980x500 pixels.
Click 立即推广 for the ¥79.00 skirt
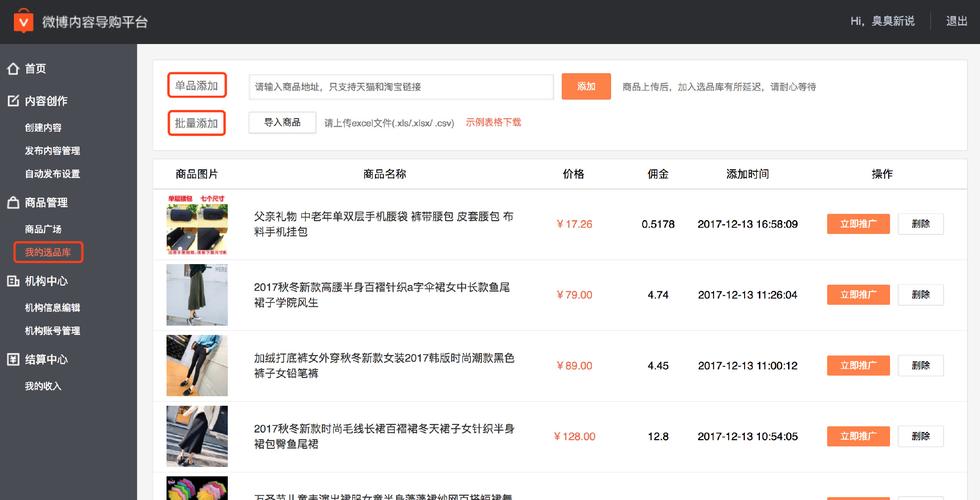coord(858,294)
